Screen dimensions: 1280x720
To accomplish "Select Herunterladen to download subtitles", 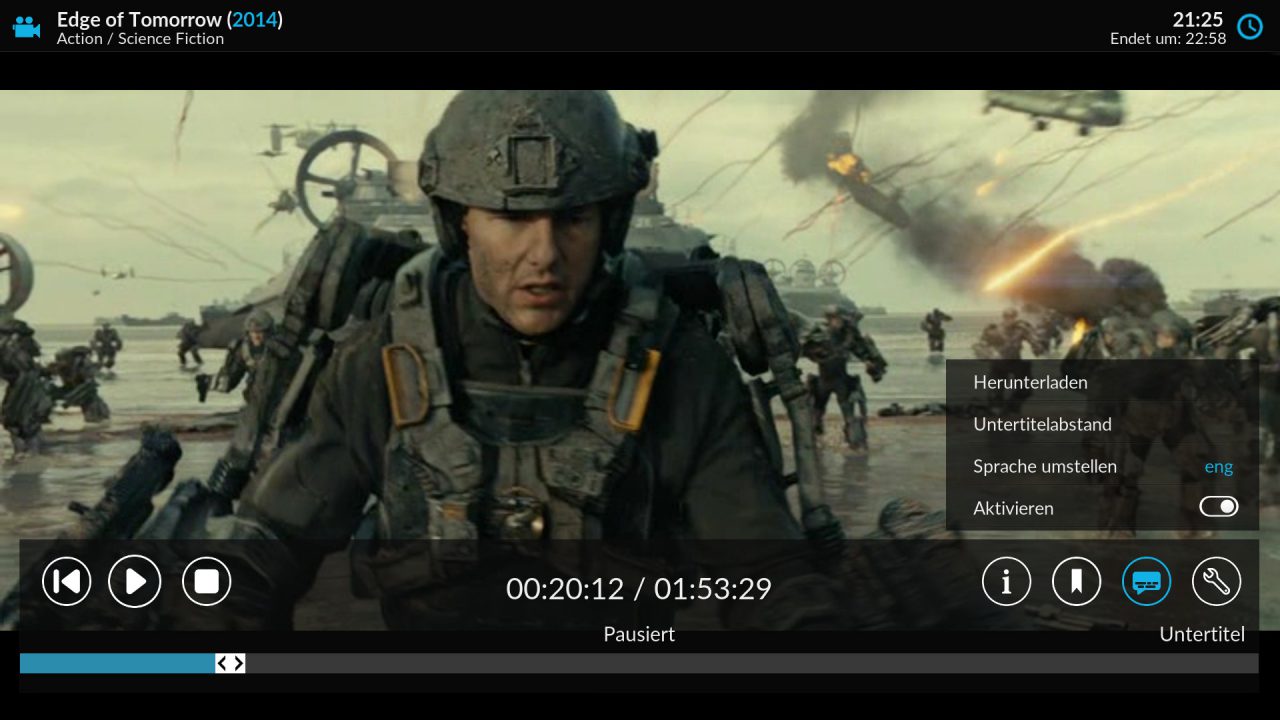I will coord(1030,382).
